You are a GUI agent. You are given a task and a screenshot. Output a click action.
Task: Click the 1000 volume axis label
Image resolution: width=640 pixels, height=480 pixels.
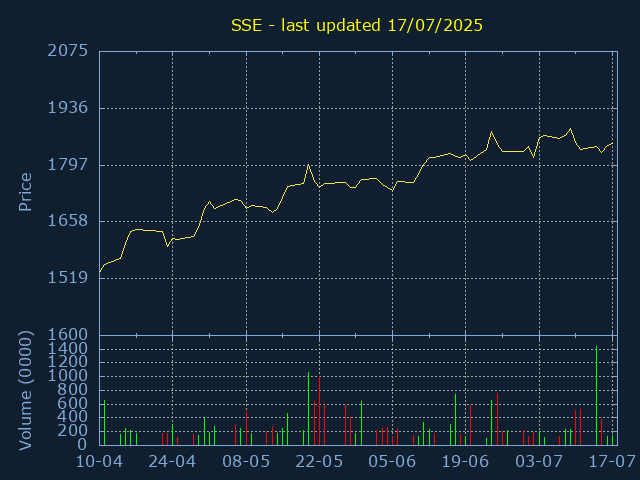[x=68, y=376]
